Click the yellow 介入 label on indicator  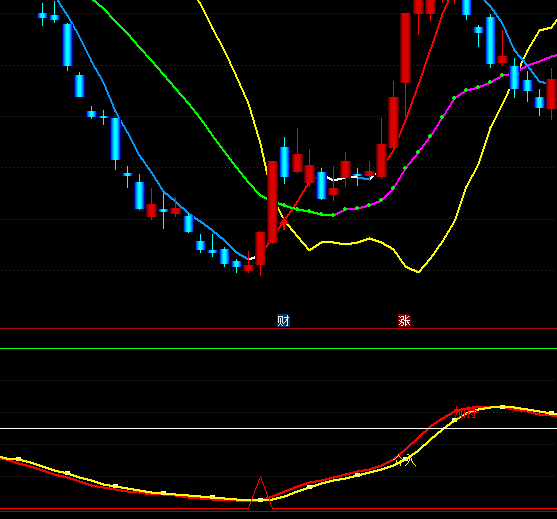pos(406,461)
